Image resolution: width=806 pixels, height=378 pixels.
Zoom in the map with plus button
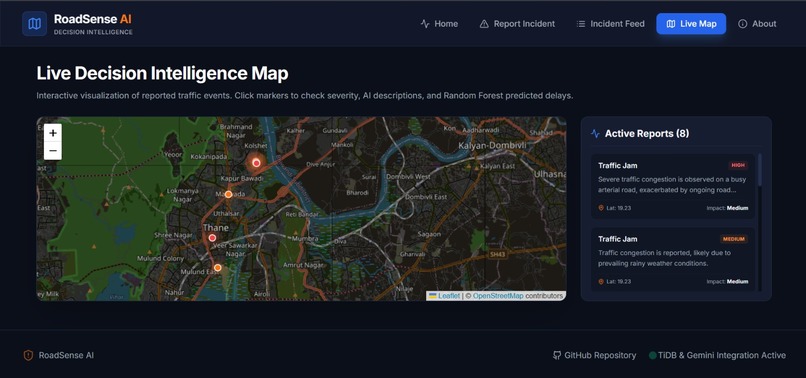53,133
